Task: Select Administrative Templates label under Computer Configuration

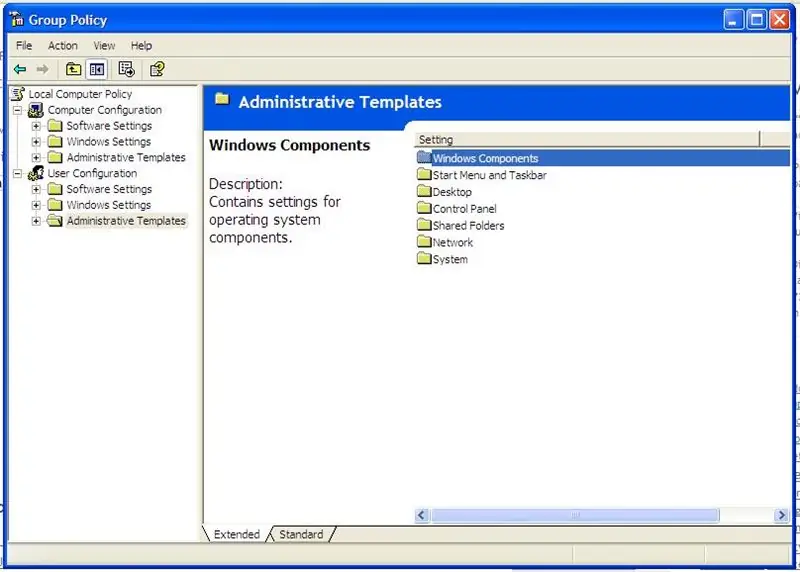Action: click(x=126, y=157)
